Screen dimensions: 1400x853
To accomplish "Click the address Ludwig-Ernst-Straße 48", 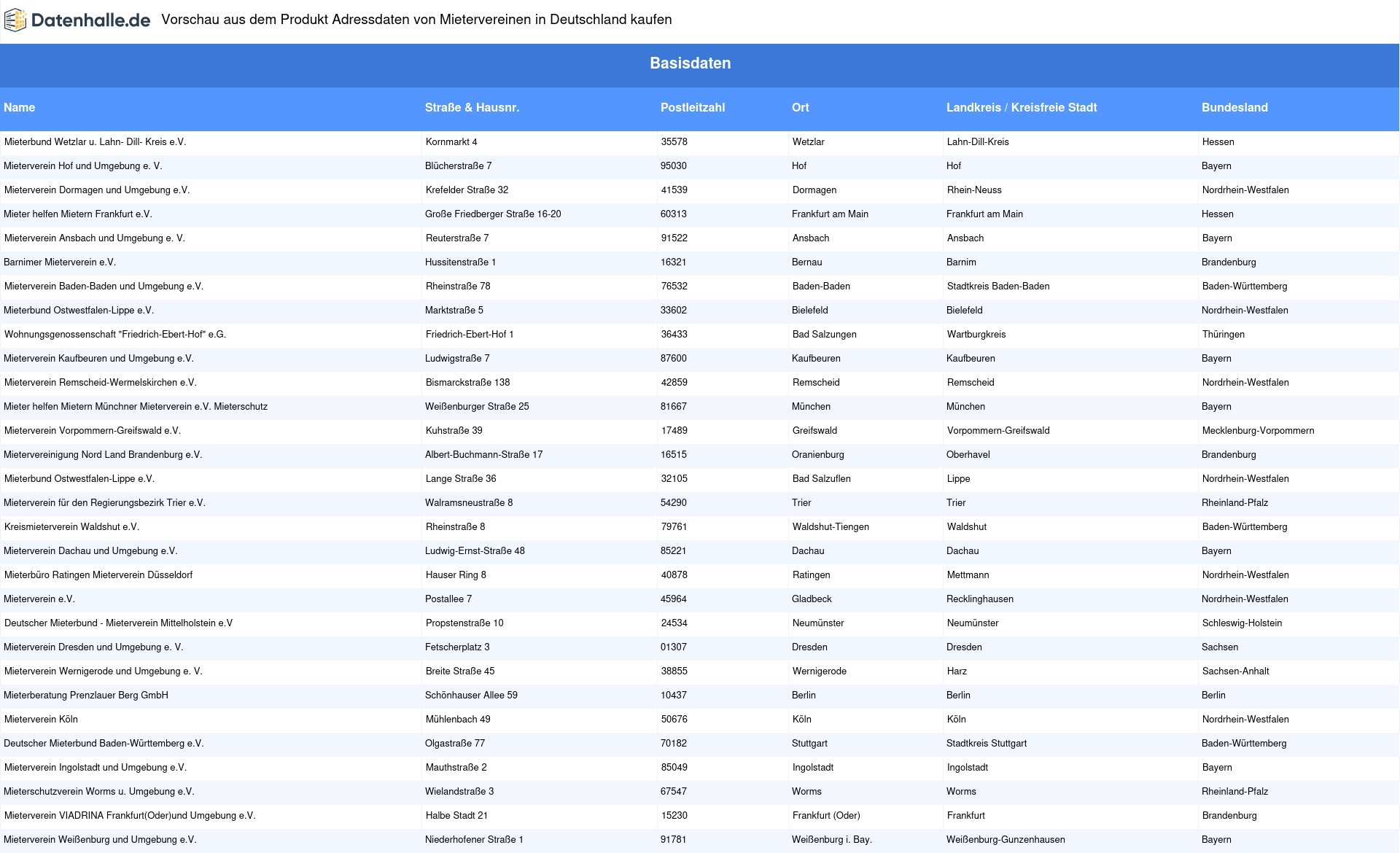I will 474,551.
